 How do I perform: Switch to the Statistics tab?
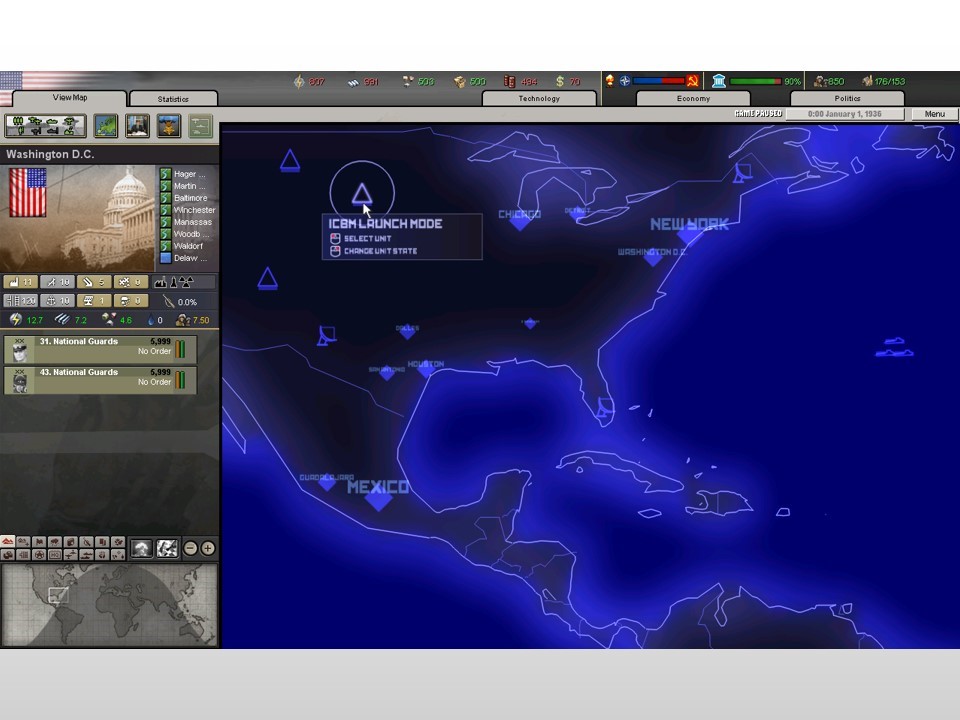coord(172,99)
